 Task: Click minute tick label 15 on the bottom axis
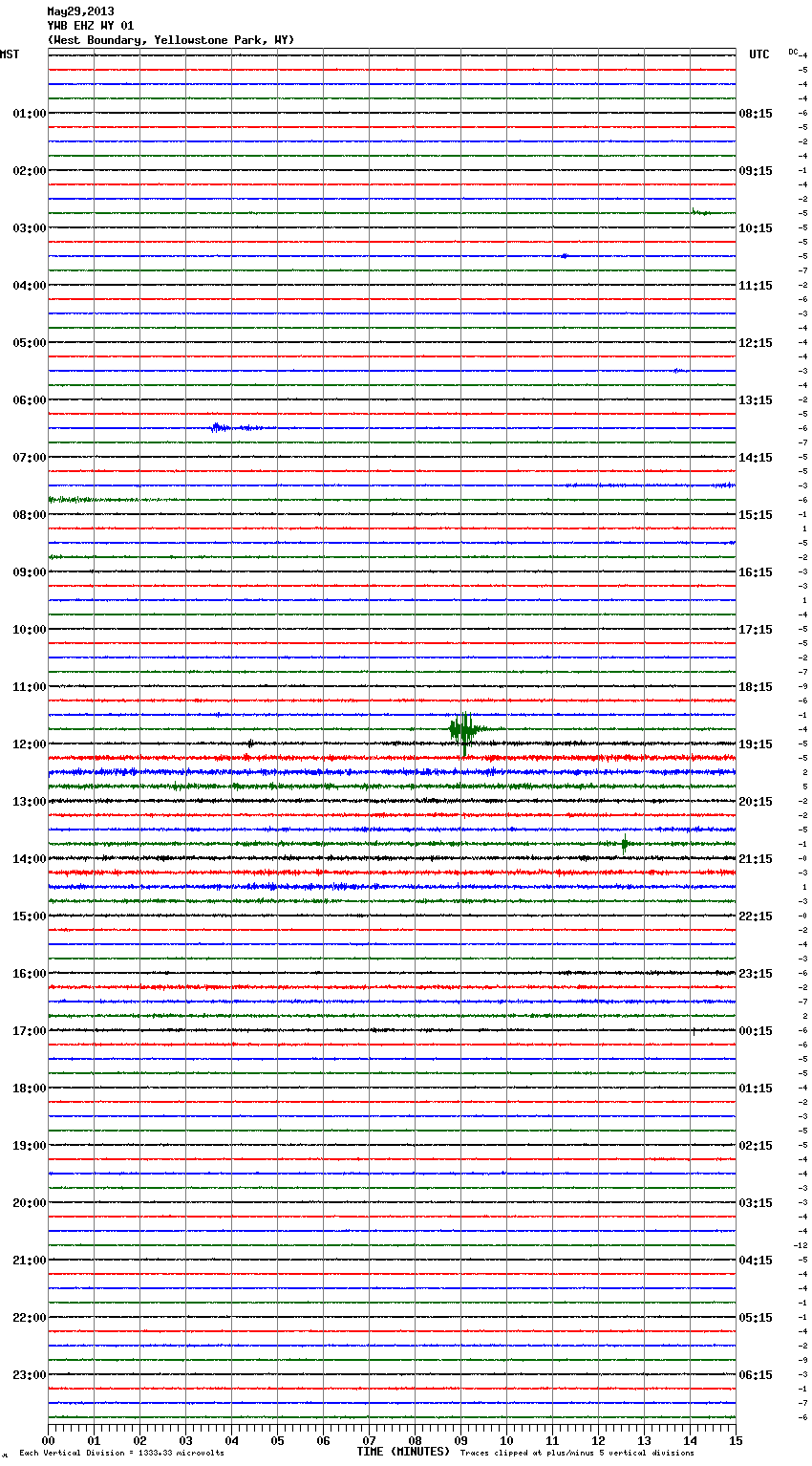(x=736, y=1440)
